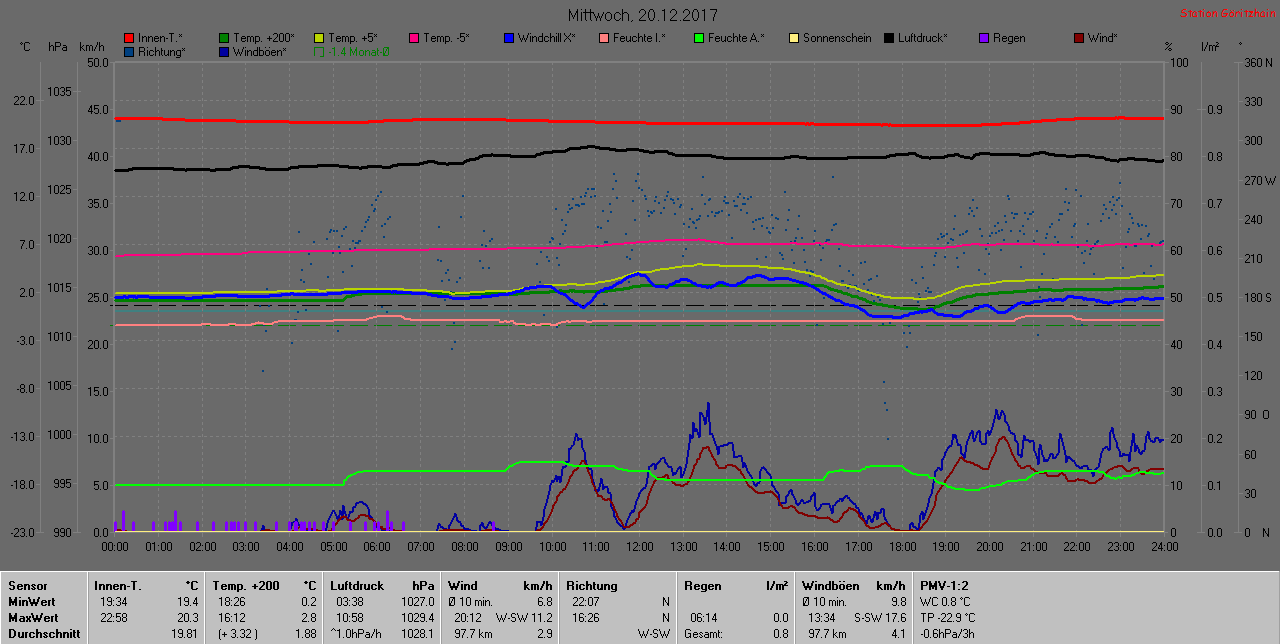The image size is (1280, 644).
Task: Click the 22:07 direction time entry
Action: [586, 602]
